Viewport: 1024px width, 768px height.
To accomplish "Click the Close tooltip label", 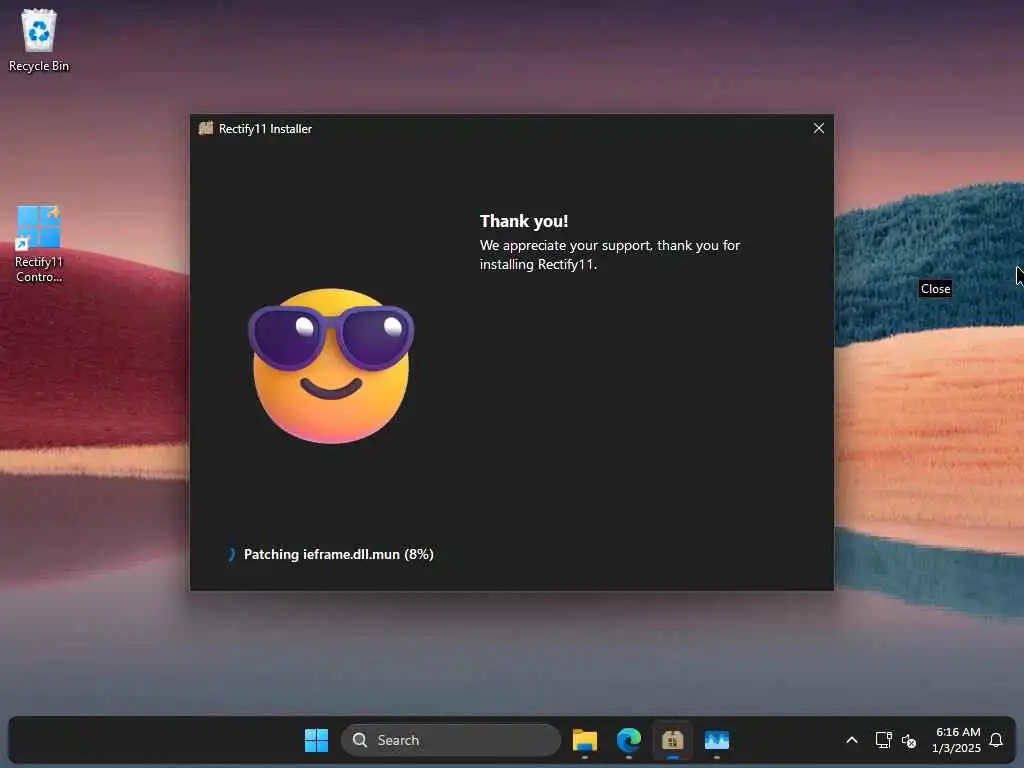I will [x=935, y=289].
